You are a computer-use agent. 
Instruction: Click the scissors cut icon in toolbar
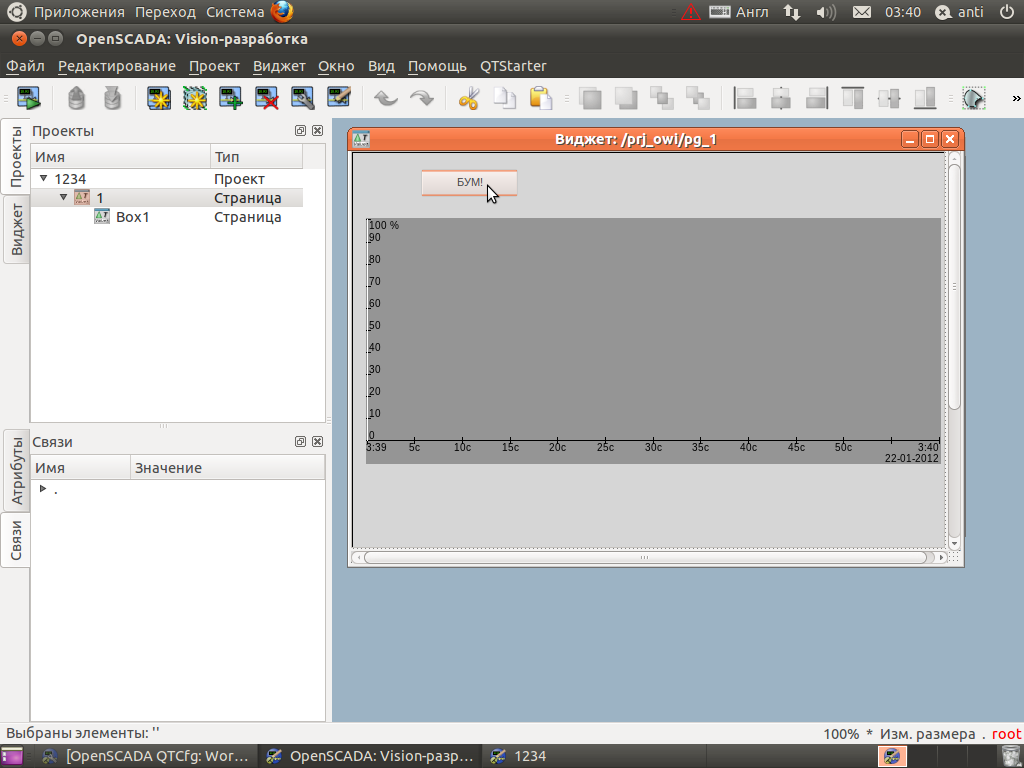[469, 98]
